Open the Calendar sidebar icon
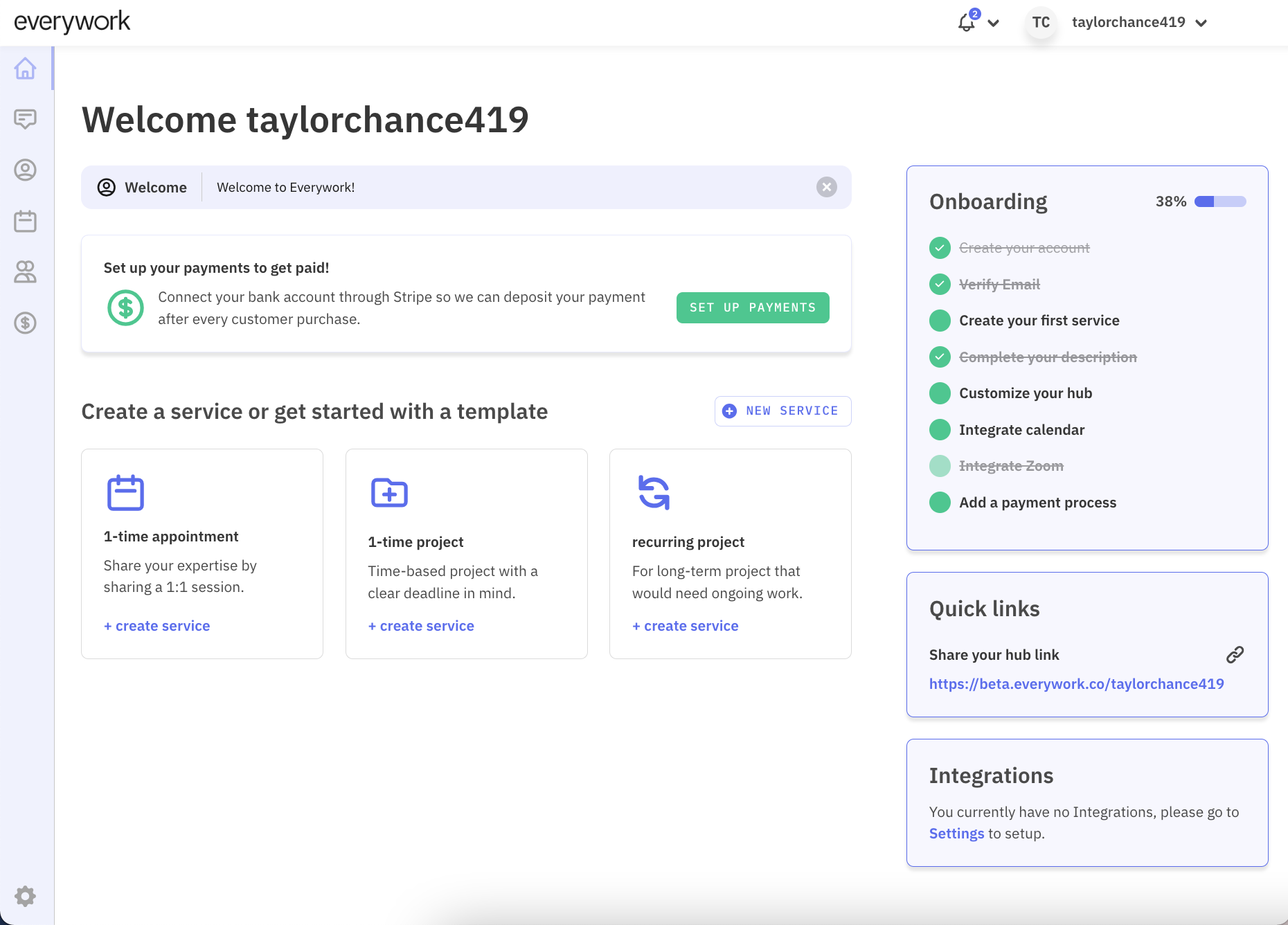1288x925 pixels. (26, 221)
